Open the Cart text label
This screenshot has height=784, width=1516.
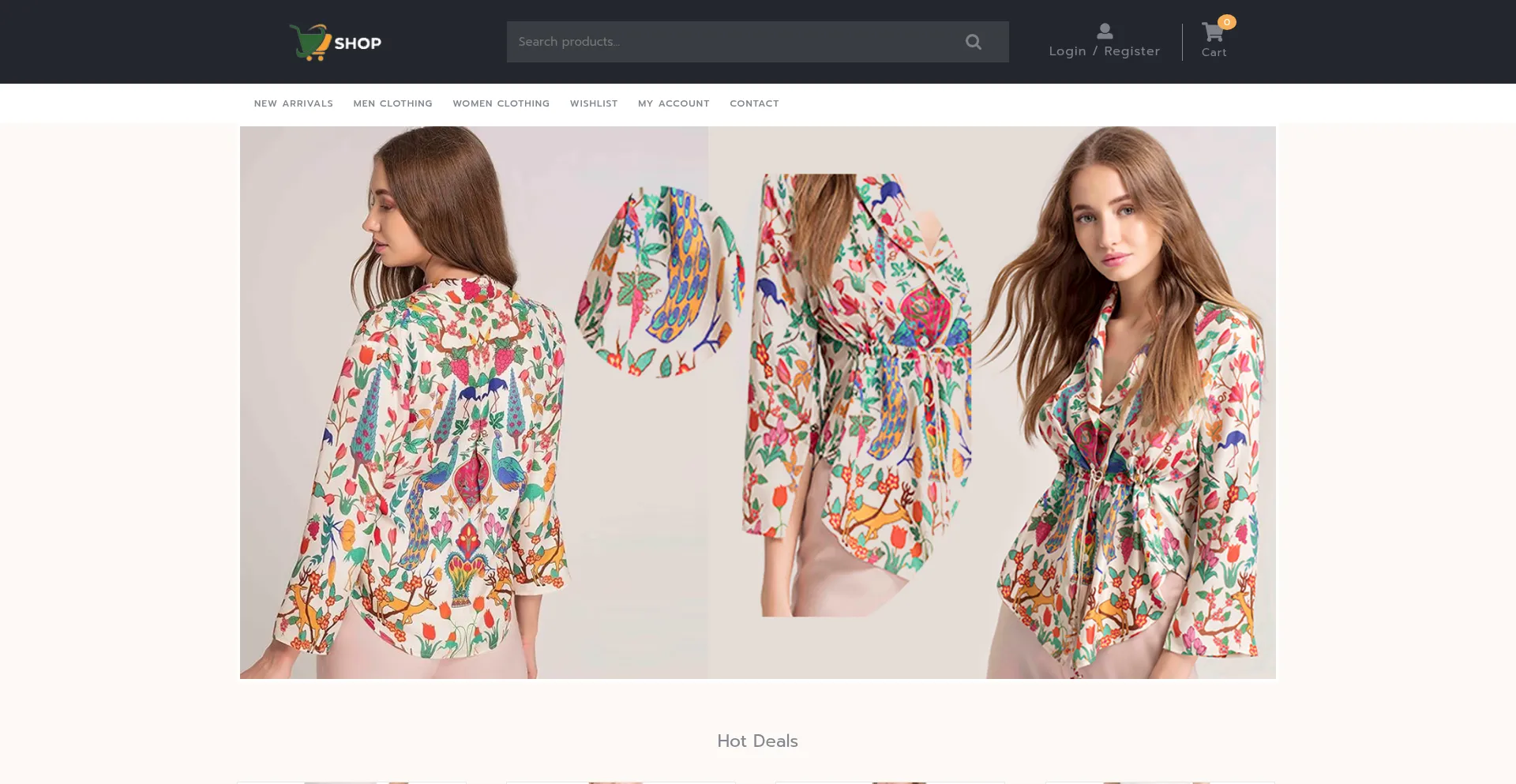click(x=1214, y=53)
